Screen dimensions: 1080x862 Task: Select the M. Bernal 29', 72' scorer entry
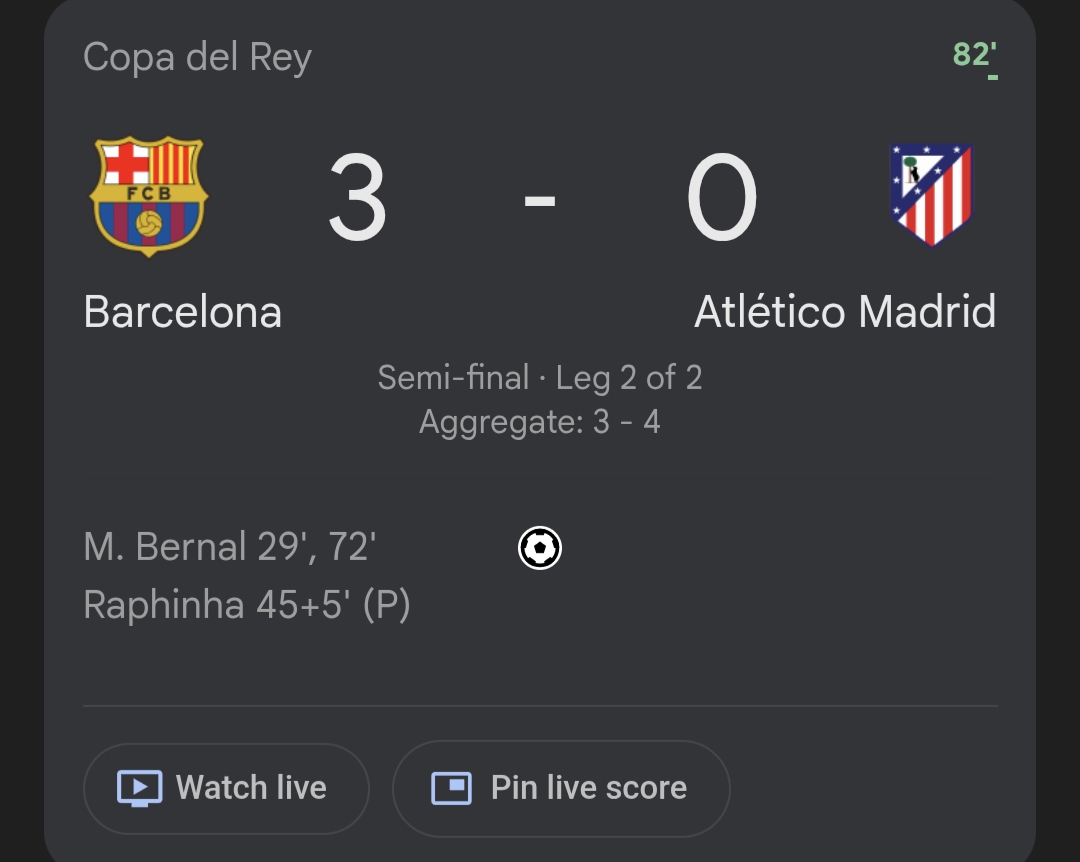230,547
